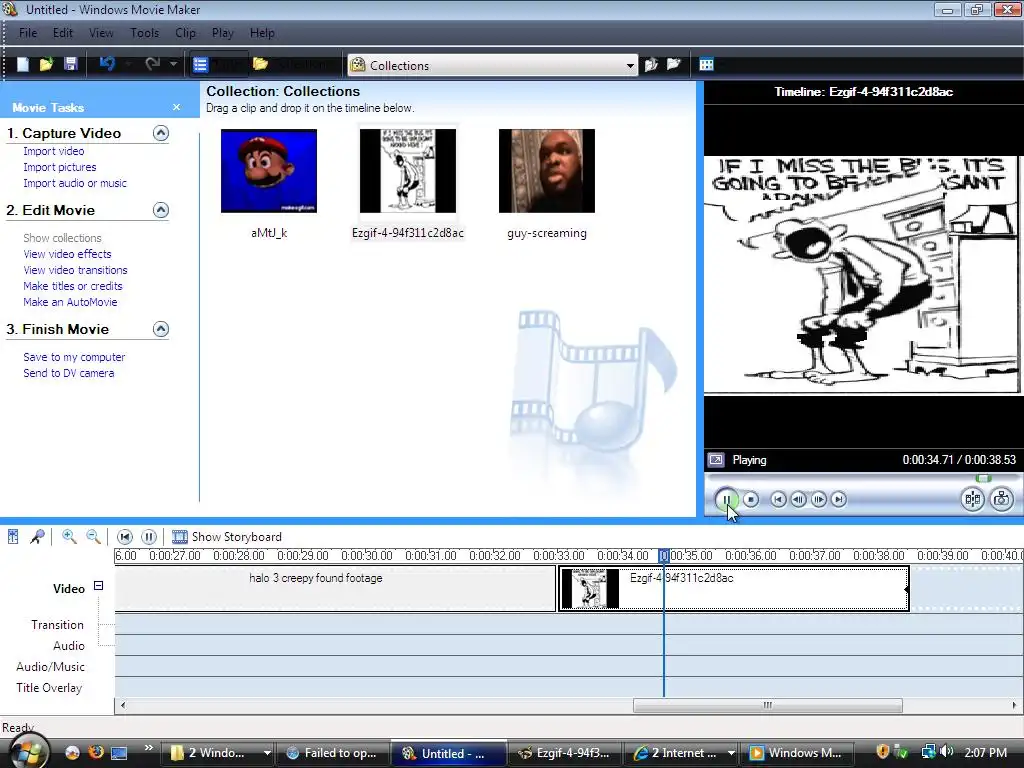Toggle the Collections pane toolbar button
This screenshot has width=1024, height=768.
293,64
